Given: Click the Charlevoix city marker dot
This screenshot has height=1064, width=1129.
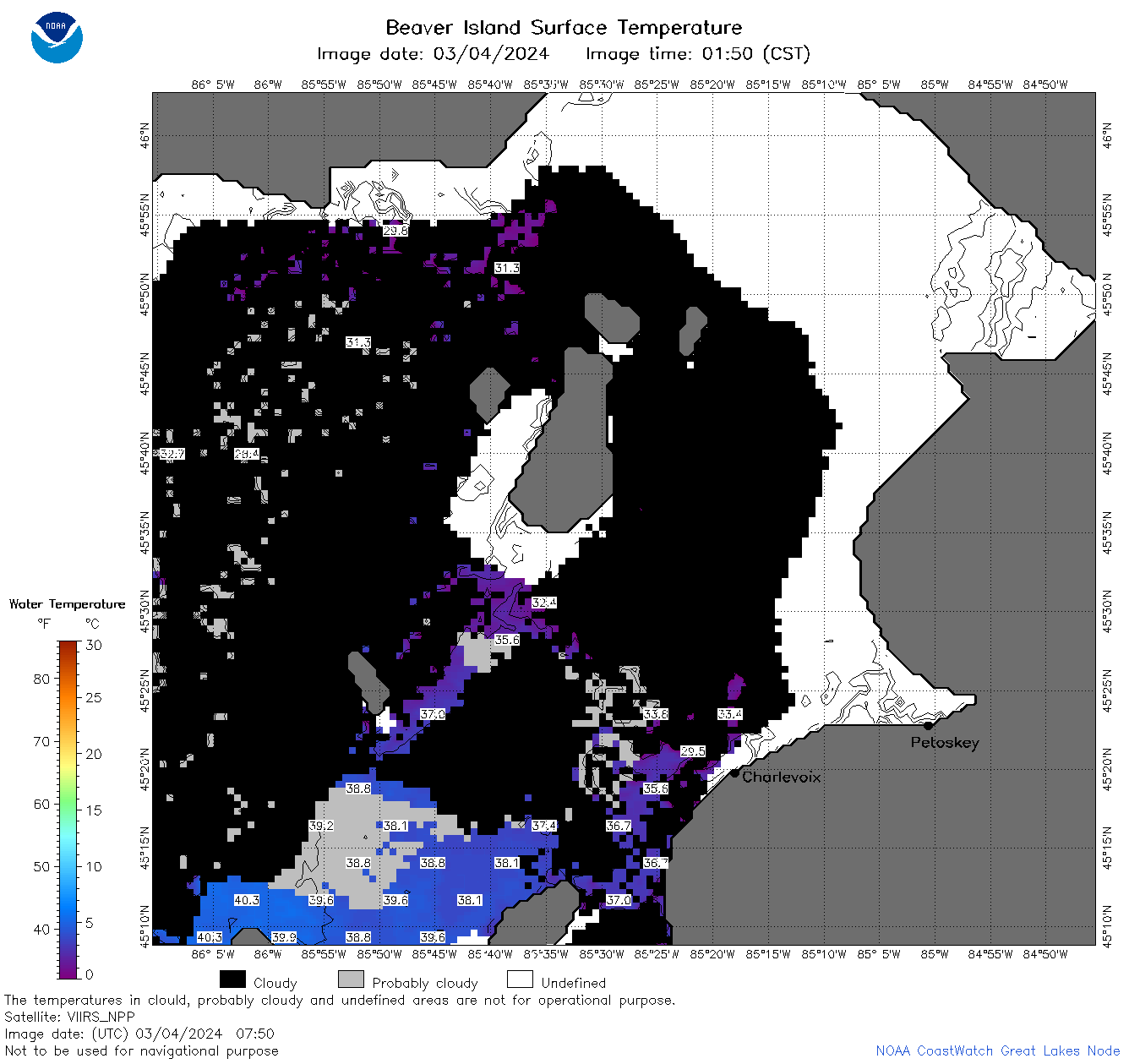Looking at the screenshot, I should coord(734,772).
